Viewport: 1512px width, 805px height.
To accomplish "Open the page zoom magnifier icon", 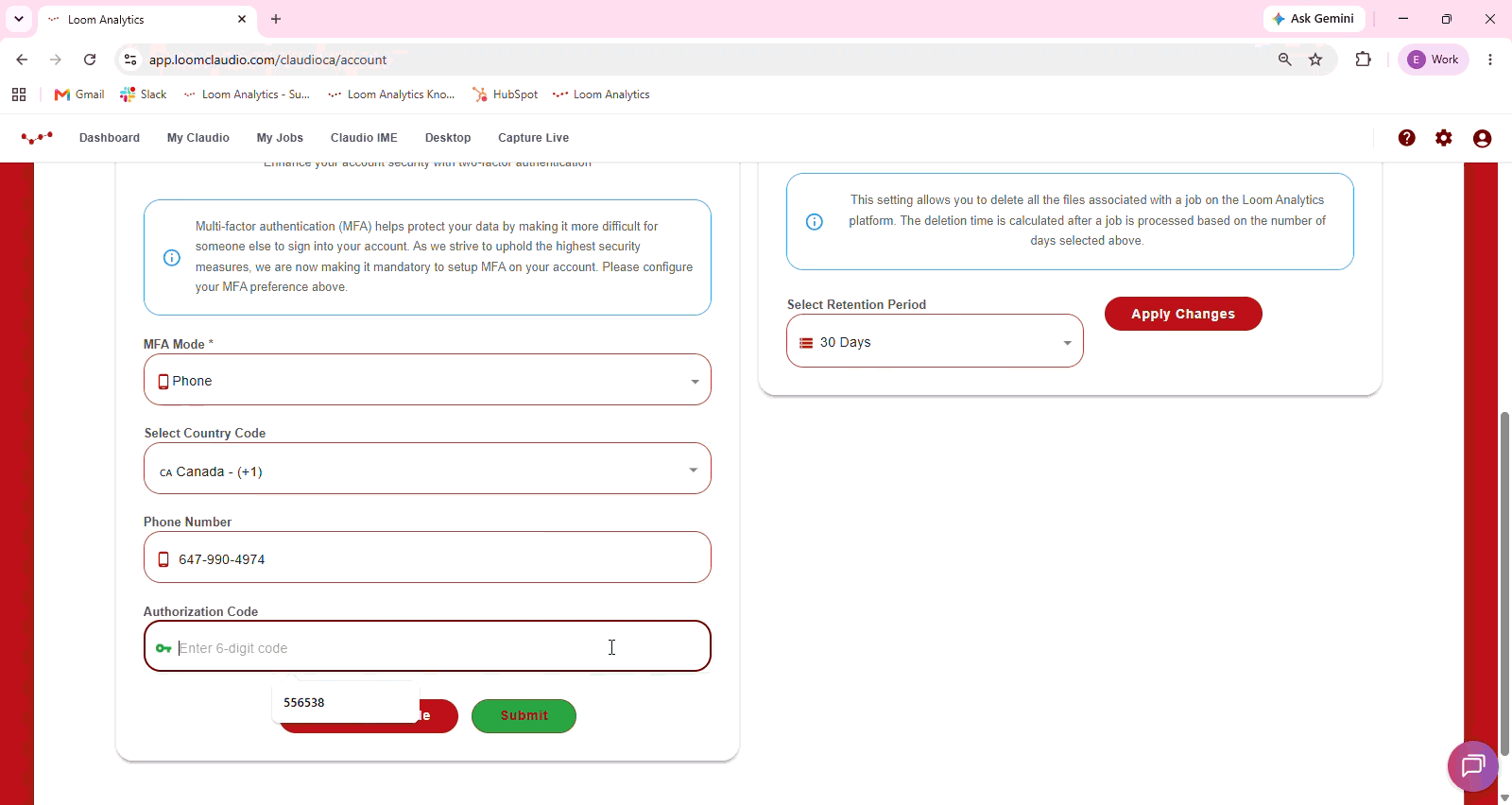I will pyautogui.click(x=1284, y=60).
